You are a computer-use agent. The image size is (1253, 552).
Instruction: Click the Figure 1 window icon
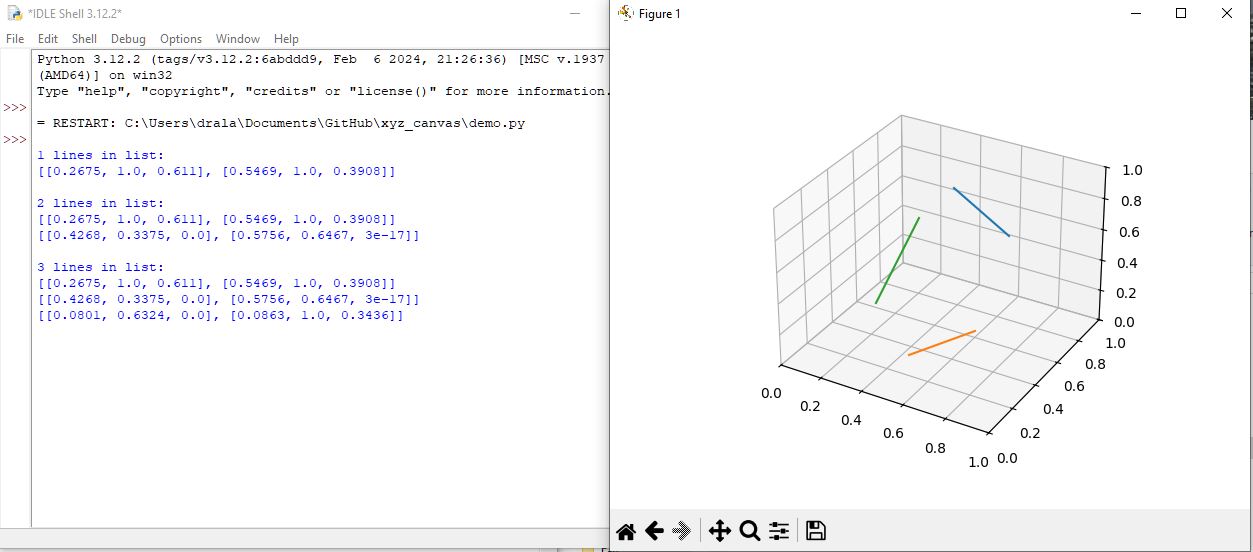(x=626, y=13)
